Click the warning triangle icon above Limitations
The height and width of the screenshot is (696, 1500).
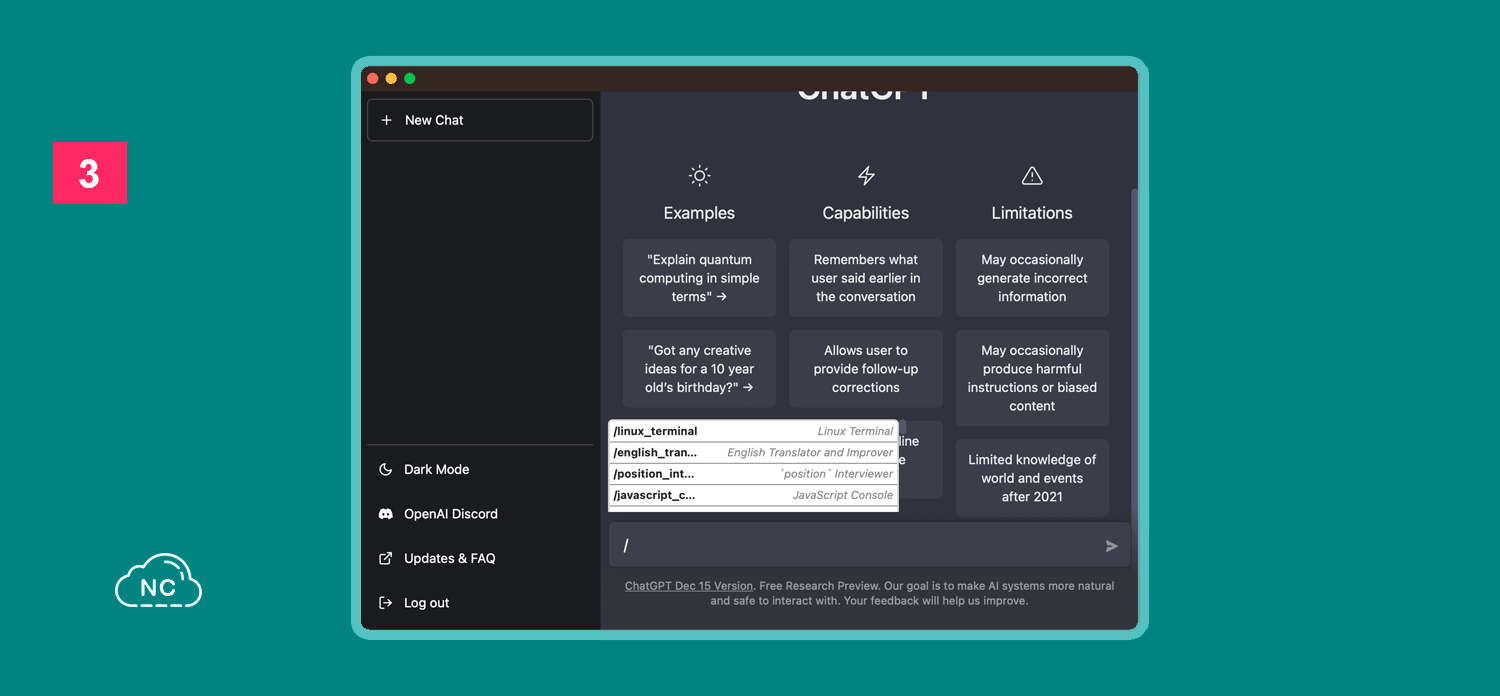click(1032, 176)
